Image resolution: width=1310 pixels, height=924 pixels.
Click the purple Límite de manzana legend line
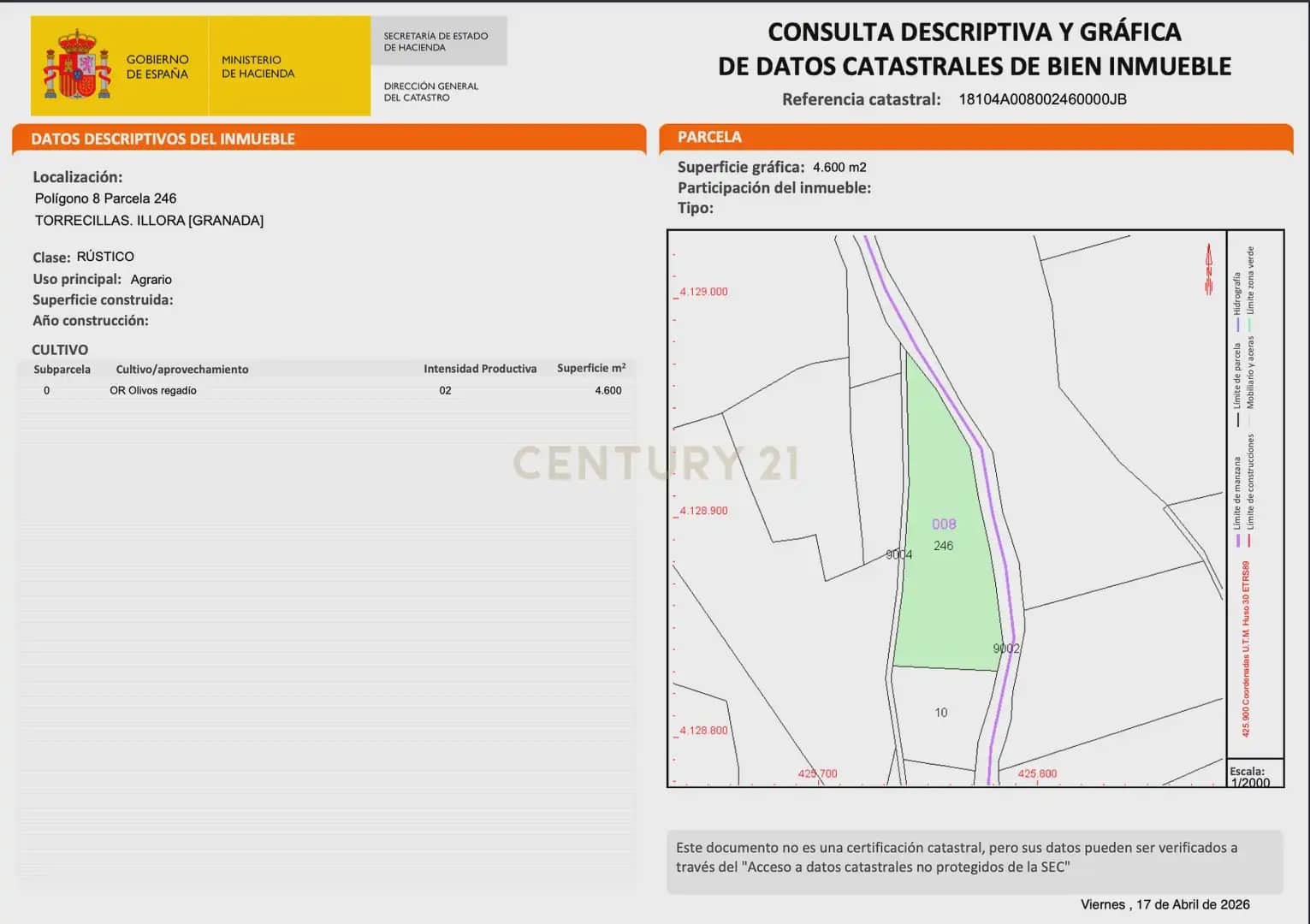click(1237, 541)
